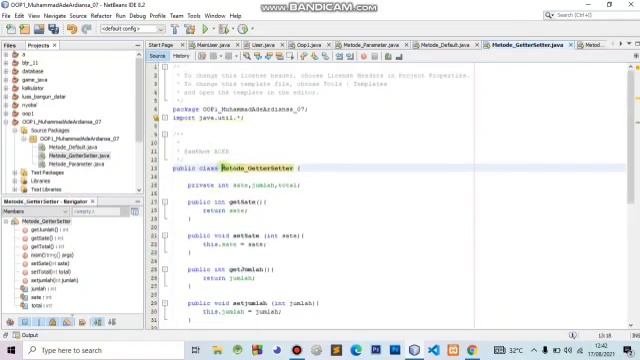The image size is (640, 360).
Task: Open Google Chrome from the taskbar
Action: (472, 350)
